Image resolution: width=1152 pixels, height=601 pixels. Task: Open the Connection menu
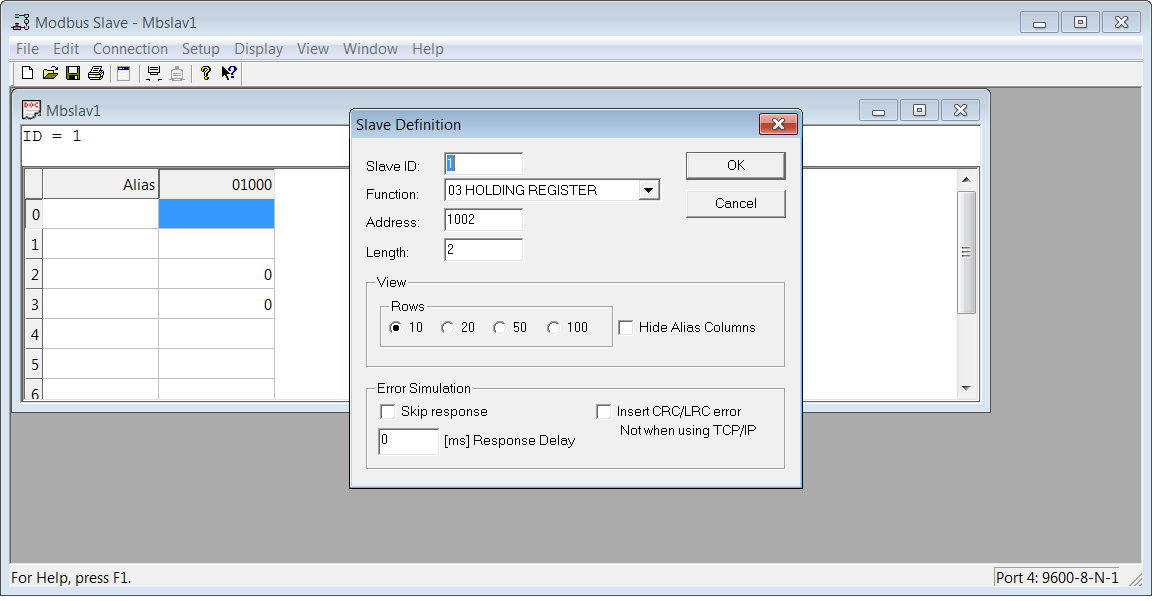(x=130, y=48)
